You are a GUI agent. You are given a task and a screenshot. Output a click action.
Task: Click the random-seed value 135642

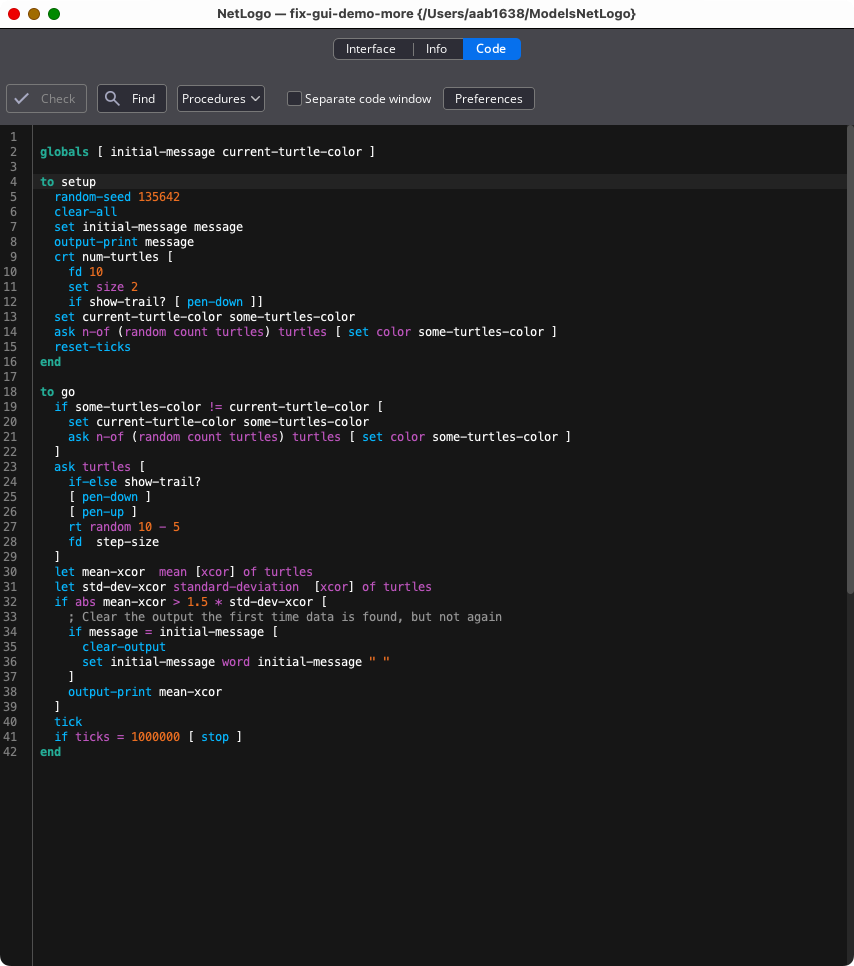[x=159, y=197]
